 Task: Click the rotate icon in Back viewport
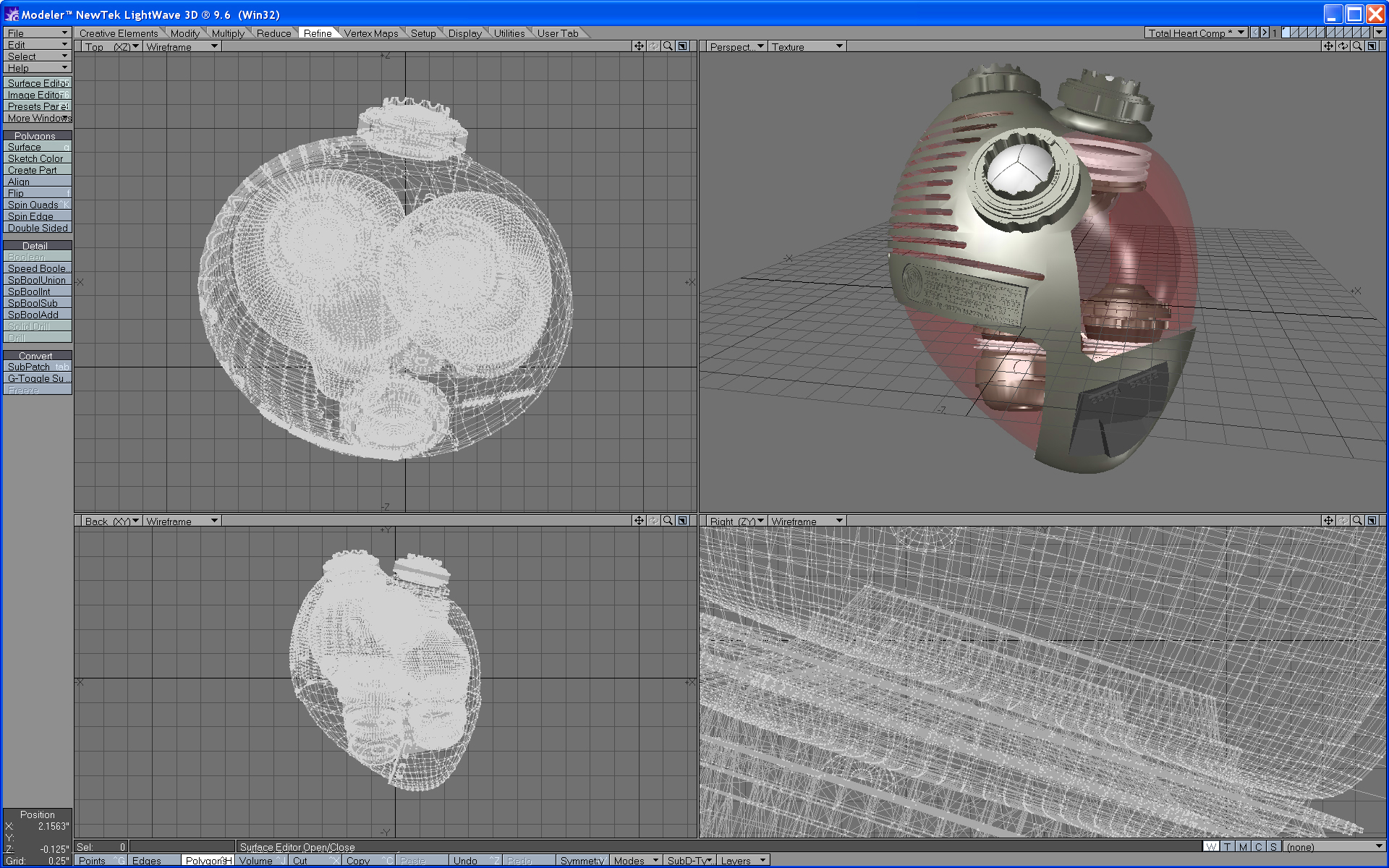[x=653, y=521]
